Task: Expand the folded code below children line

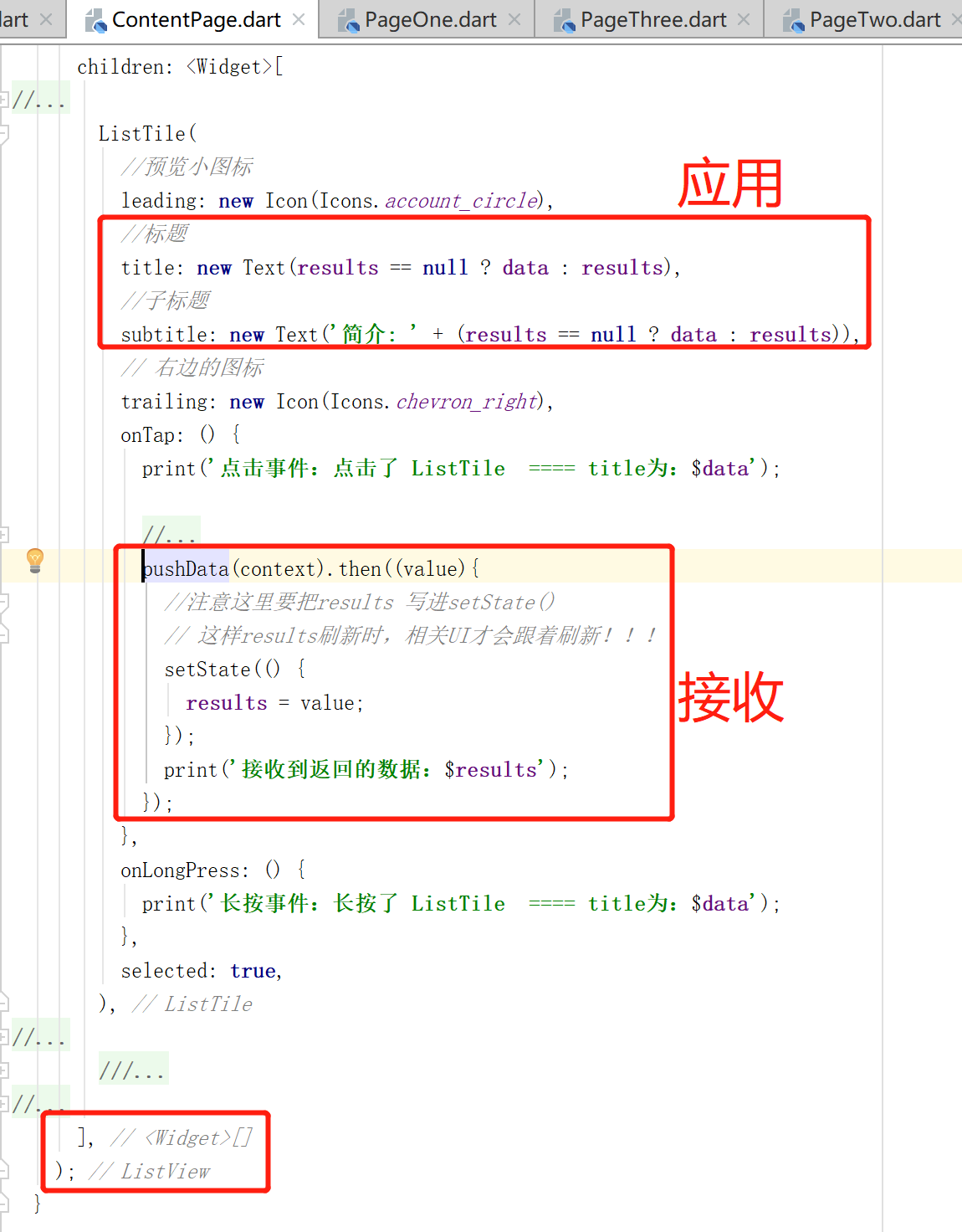Action: (39, 100)
